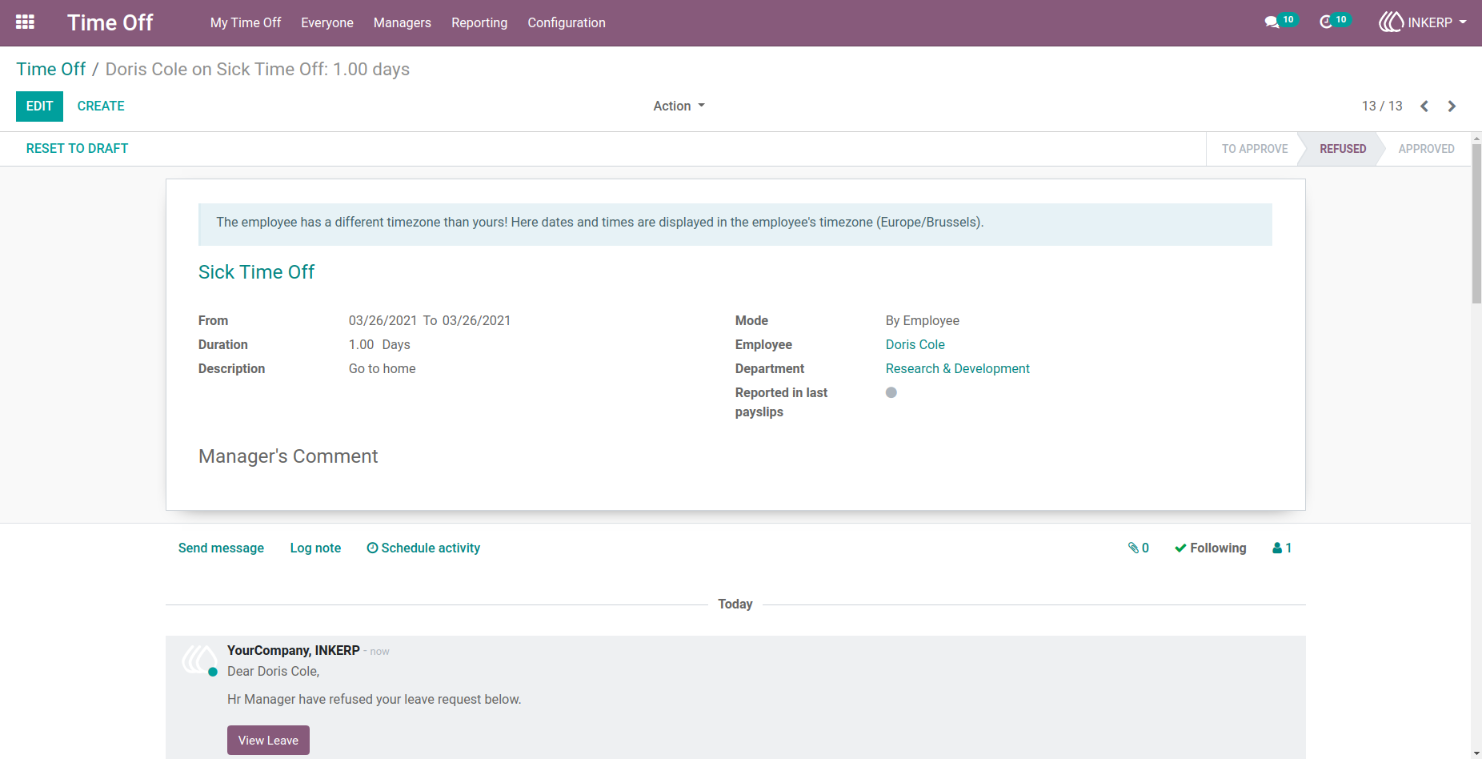The image size is (1482, 759).
Task: Go to next record arrow
Action: [1452, 106]
